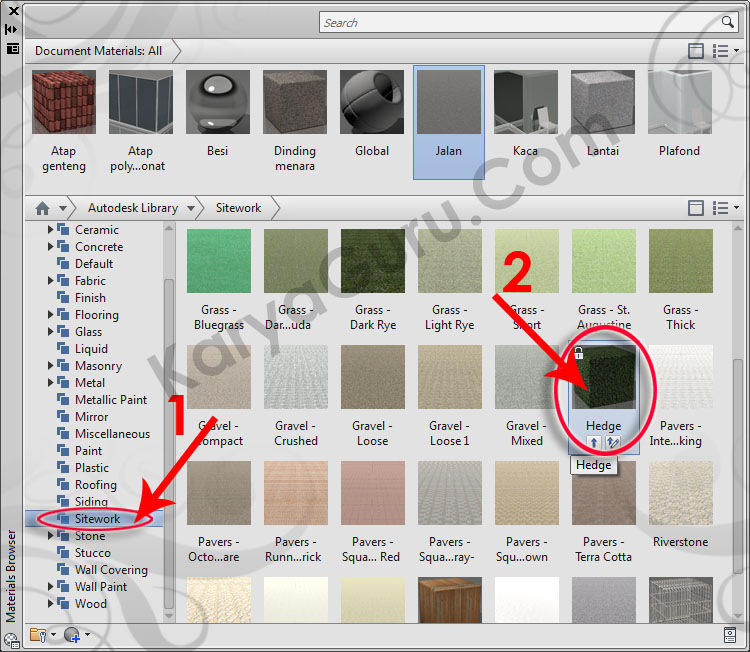Open the material editor icon at bottom right

[730, 635]
